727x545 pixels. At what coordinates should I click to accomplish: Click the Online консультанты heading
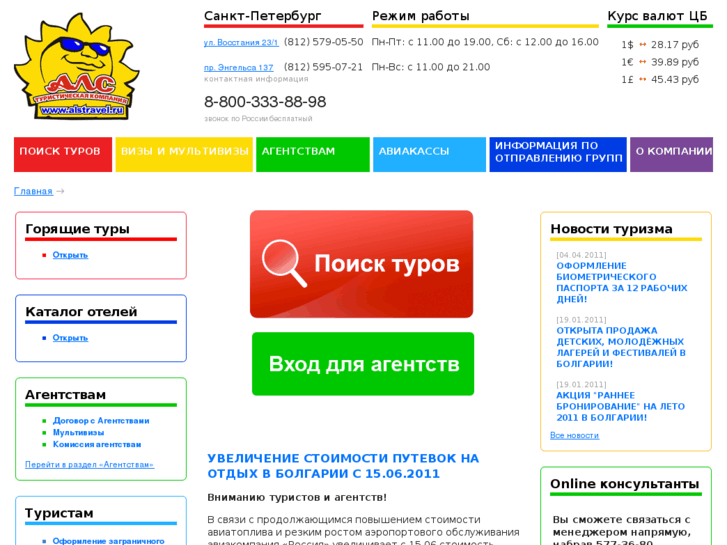[625, 484]
